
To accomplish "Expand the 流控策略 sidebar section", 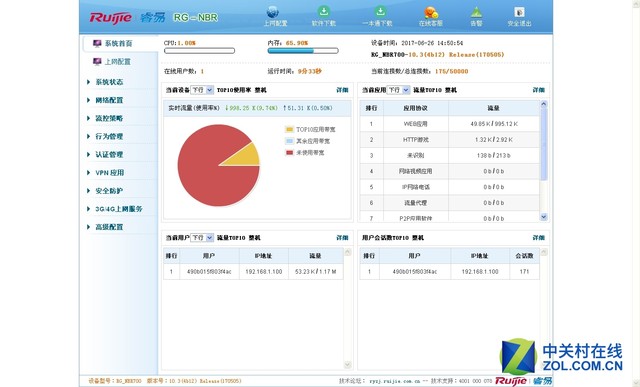I will click(109, 118).
